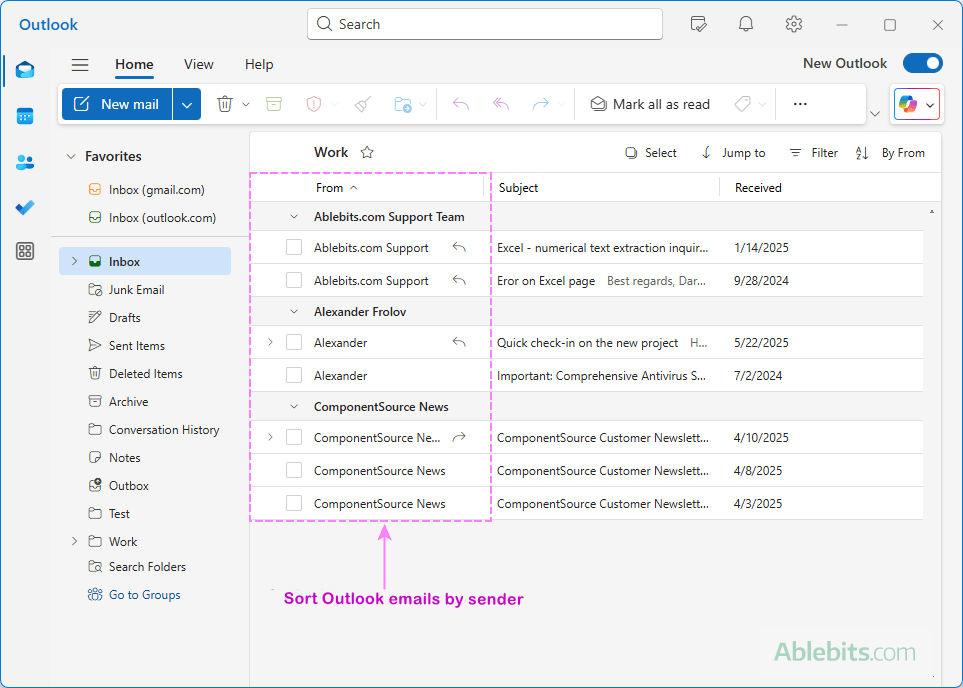Open the Calendar from the left navigation rail
Viewport: 963px width, 688px height.
(x=25, y=116)
